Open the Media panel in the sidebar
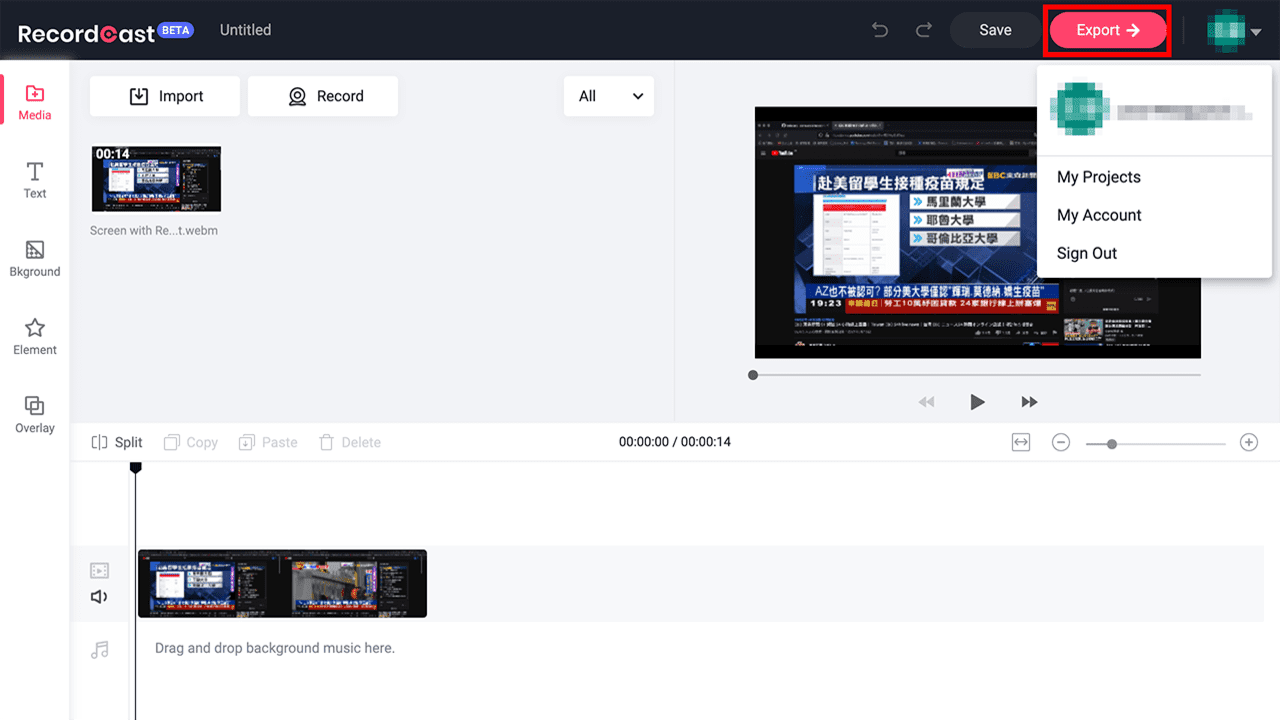 click(34, 100)
